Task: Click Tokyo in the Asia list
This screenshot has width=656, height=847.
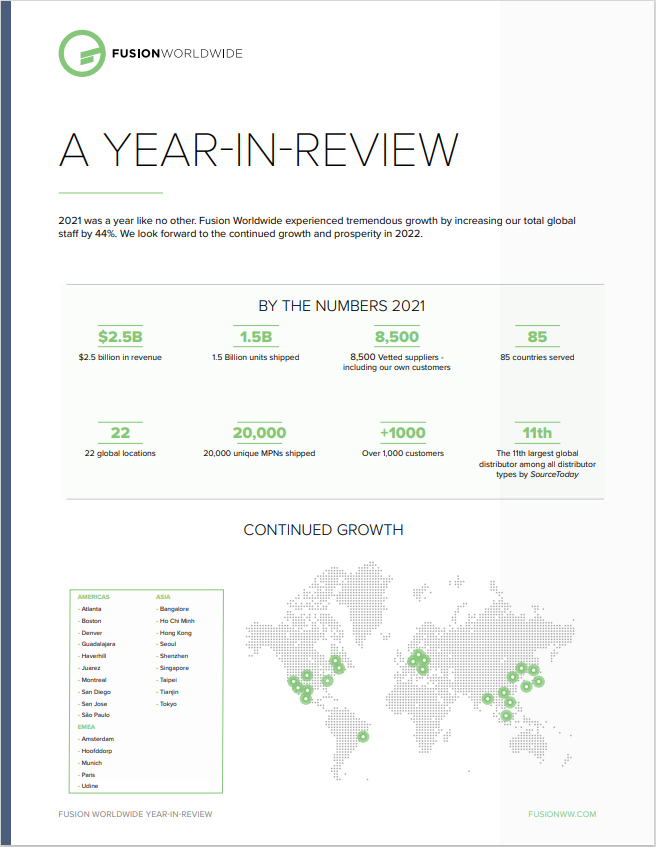Action: (x=168, y=704)
